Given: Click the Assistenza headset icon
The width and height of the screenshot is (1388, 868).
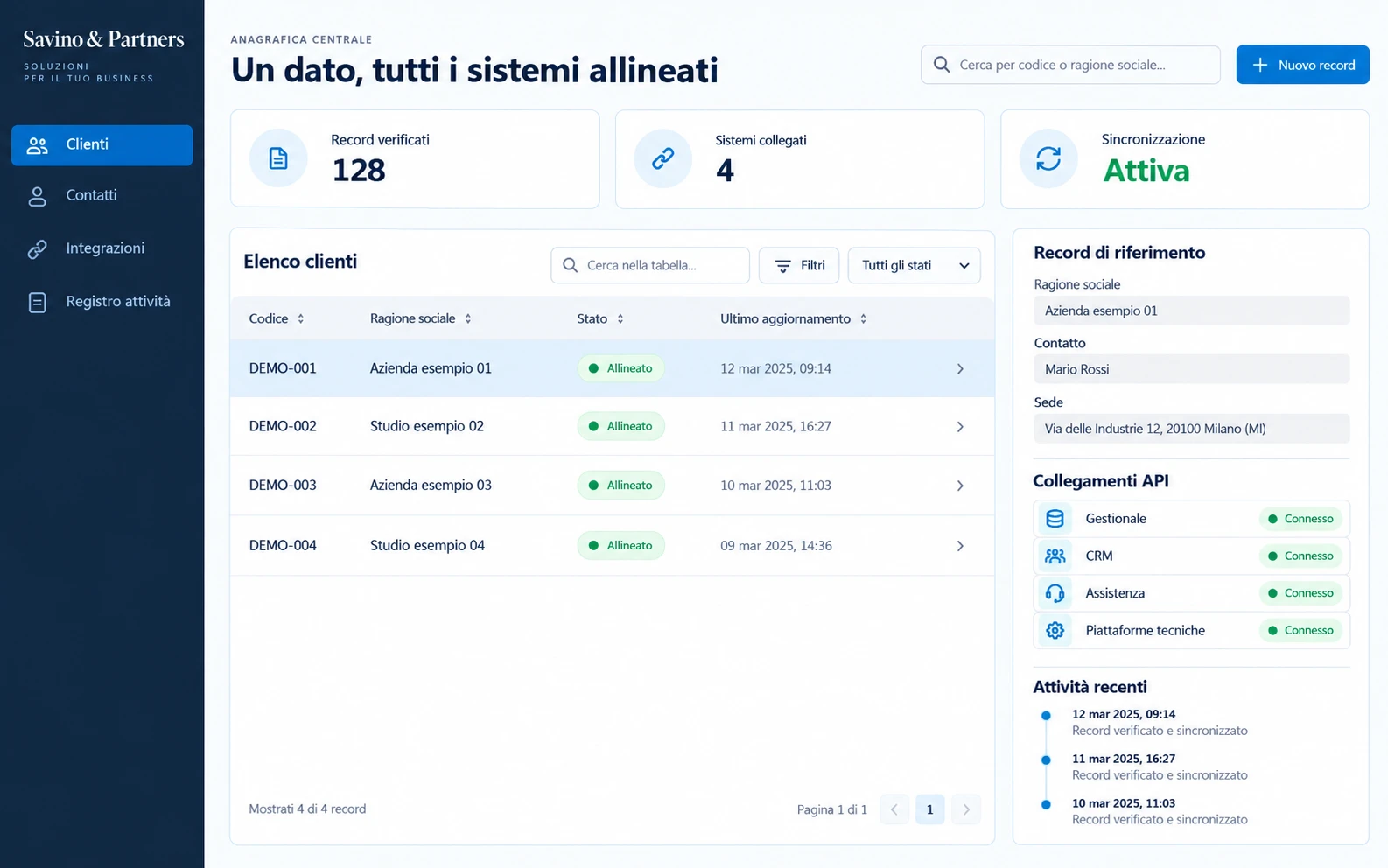Looking at the screenshot, I should click(1055, 593).
